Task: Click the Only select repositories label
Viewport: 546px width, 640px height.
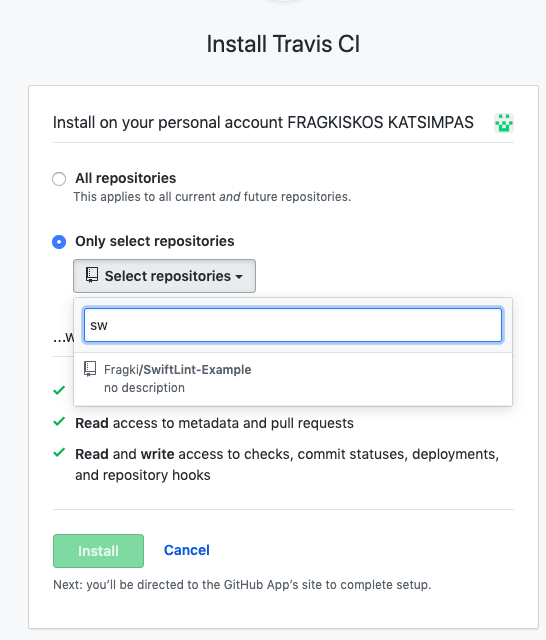Action: (x=155, y=241)
